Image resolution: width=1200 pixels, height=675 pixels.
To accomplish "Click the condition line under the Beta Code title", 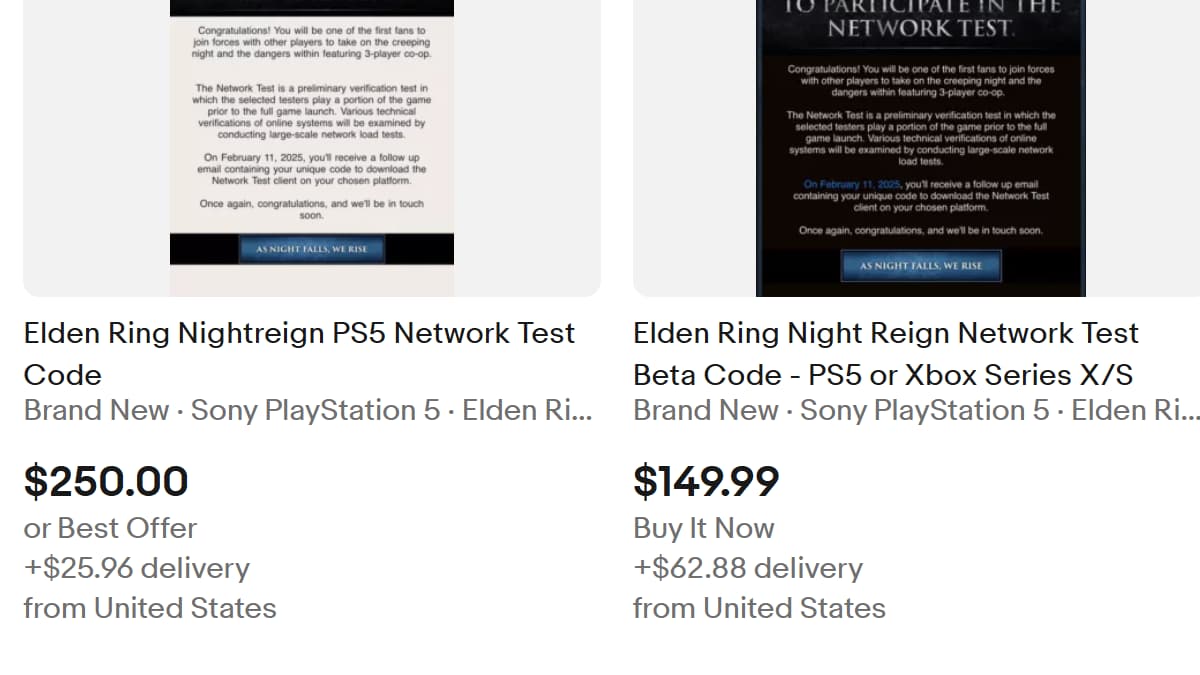I will [x=916, y=411].
